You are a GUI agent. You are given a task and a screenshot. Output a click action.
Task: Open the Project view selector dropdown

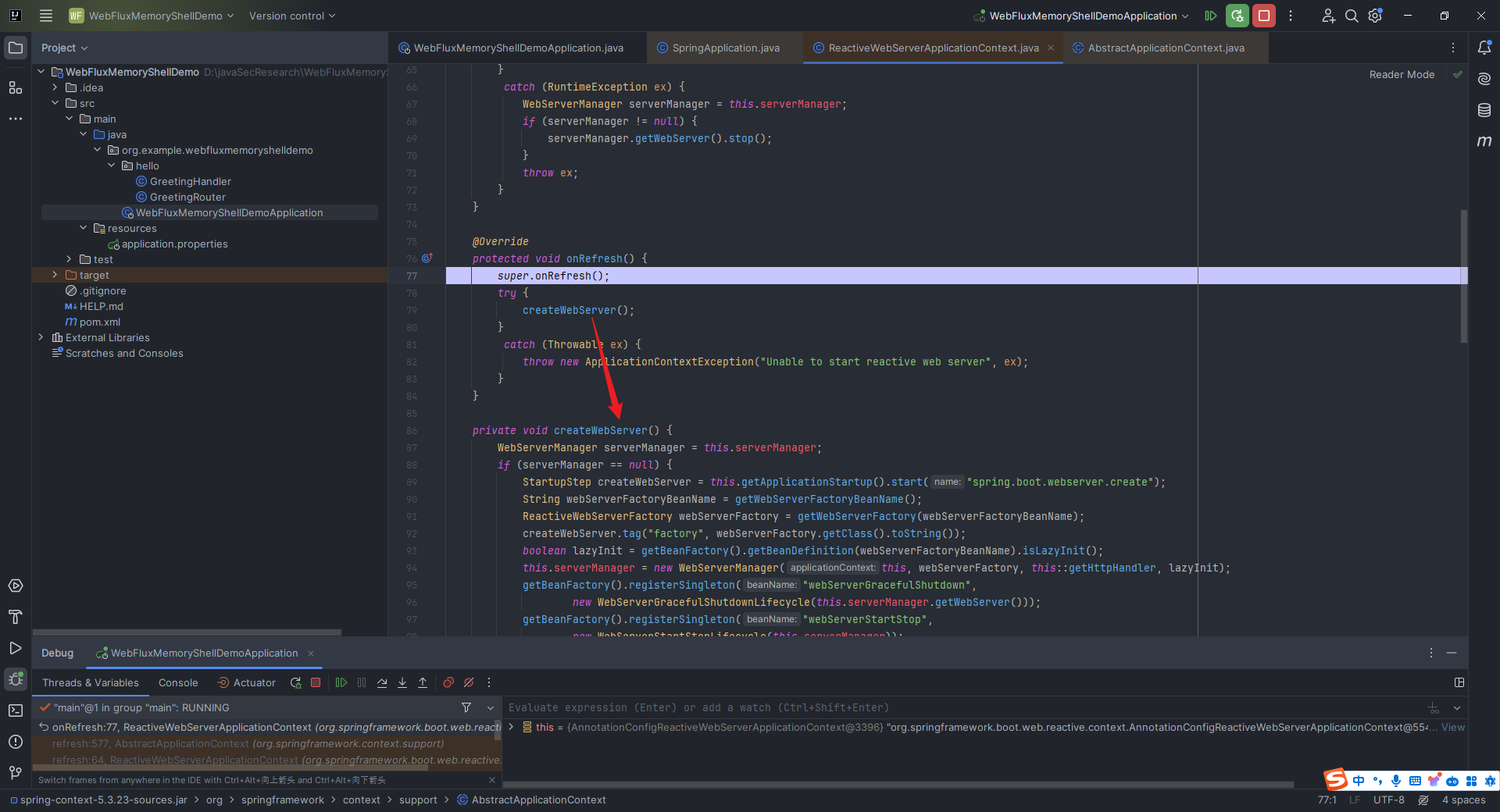point(64,48)
